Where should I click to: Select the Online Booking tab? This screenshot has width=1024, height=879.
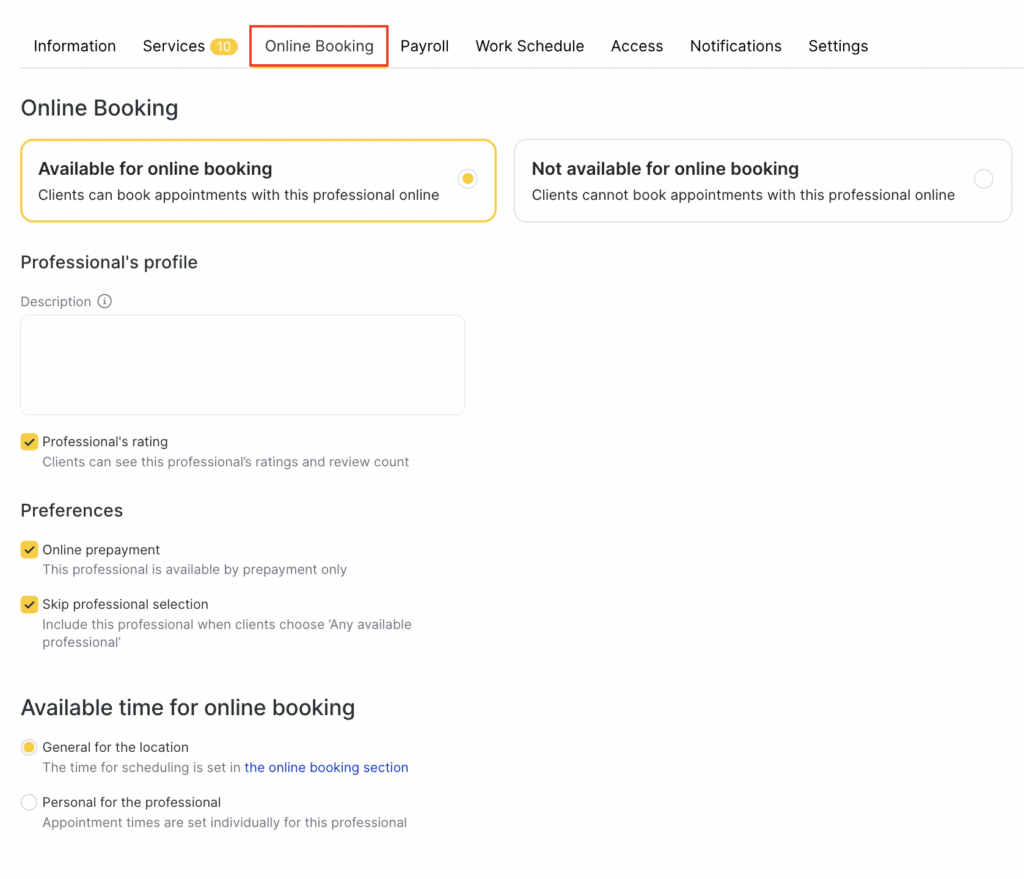319,46
